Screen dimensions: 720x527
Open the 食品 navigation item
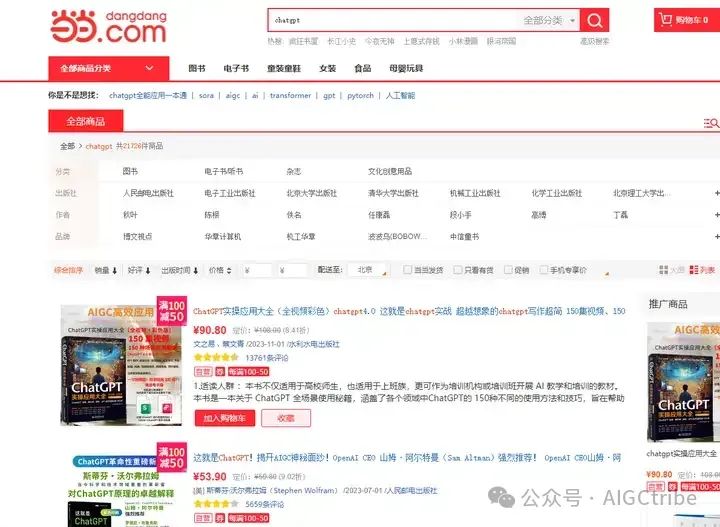(x=363, y=68)
